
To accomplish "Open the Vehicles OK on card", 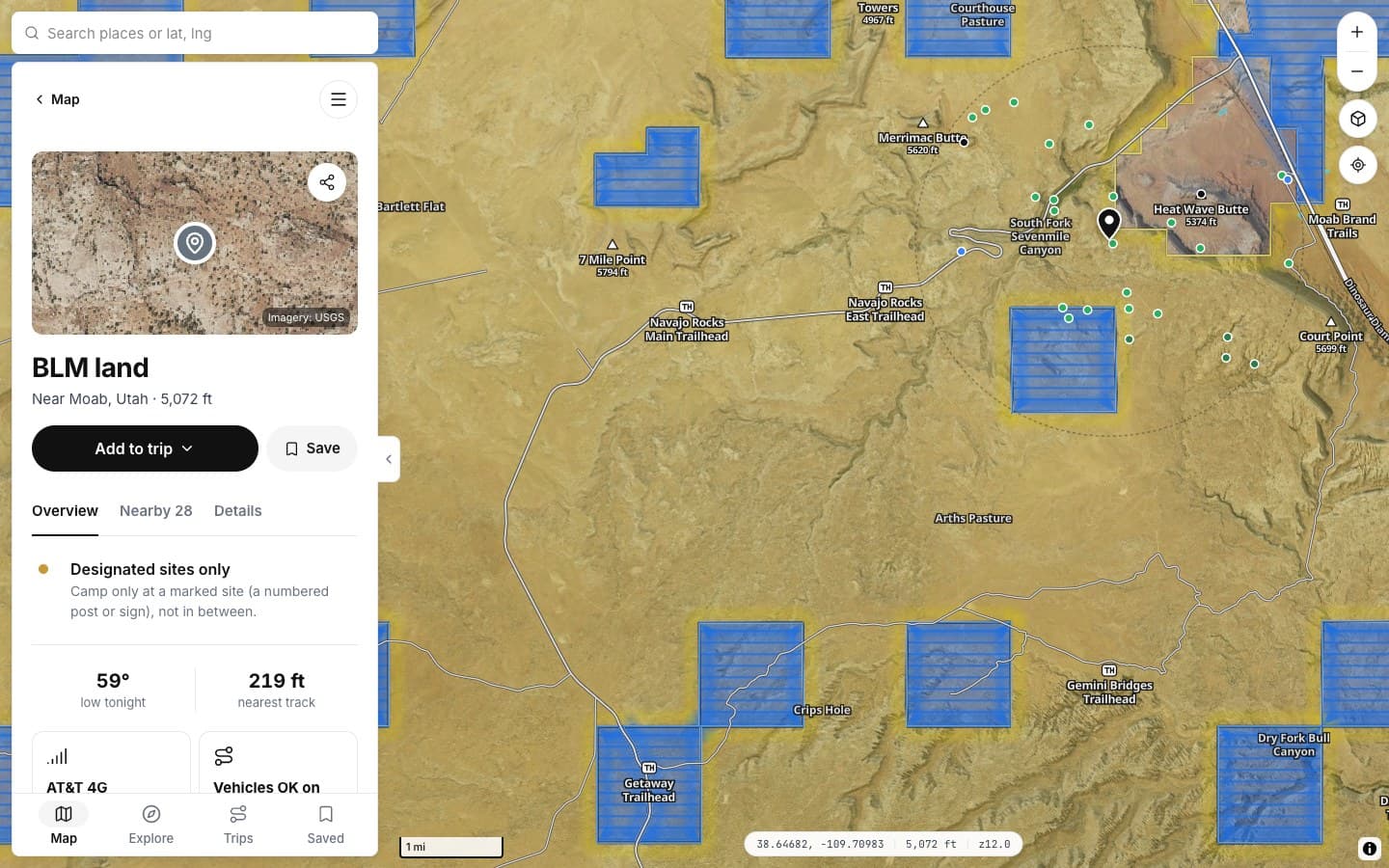I will tap(278, 763).
